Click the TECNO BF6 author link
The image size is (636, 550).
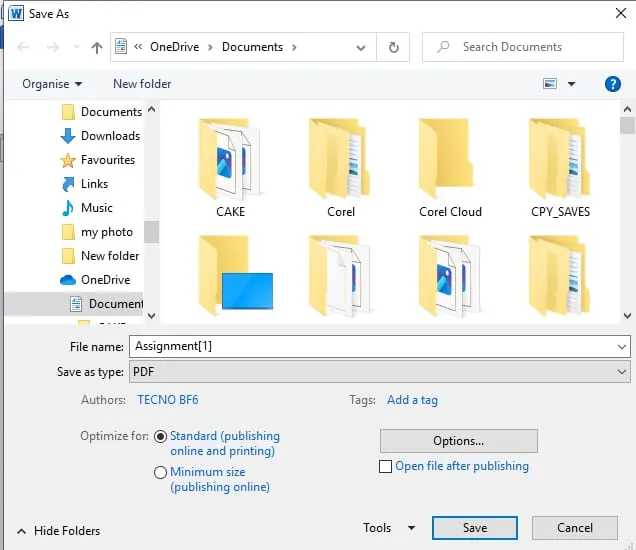coord(168,400)
